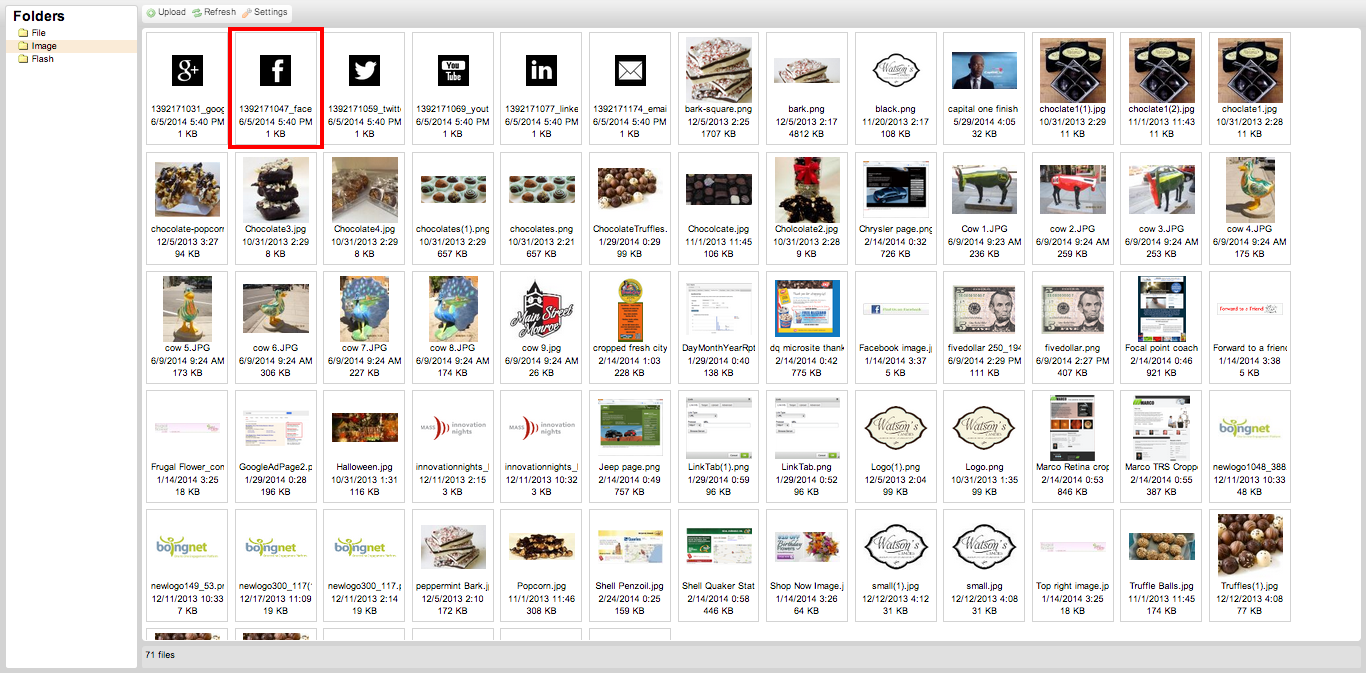Pick the cow 9.JPG Main Street logo
The image size is (1366, 673).
coord(541,328)
